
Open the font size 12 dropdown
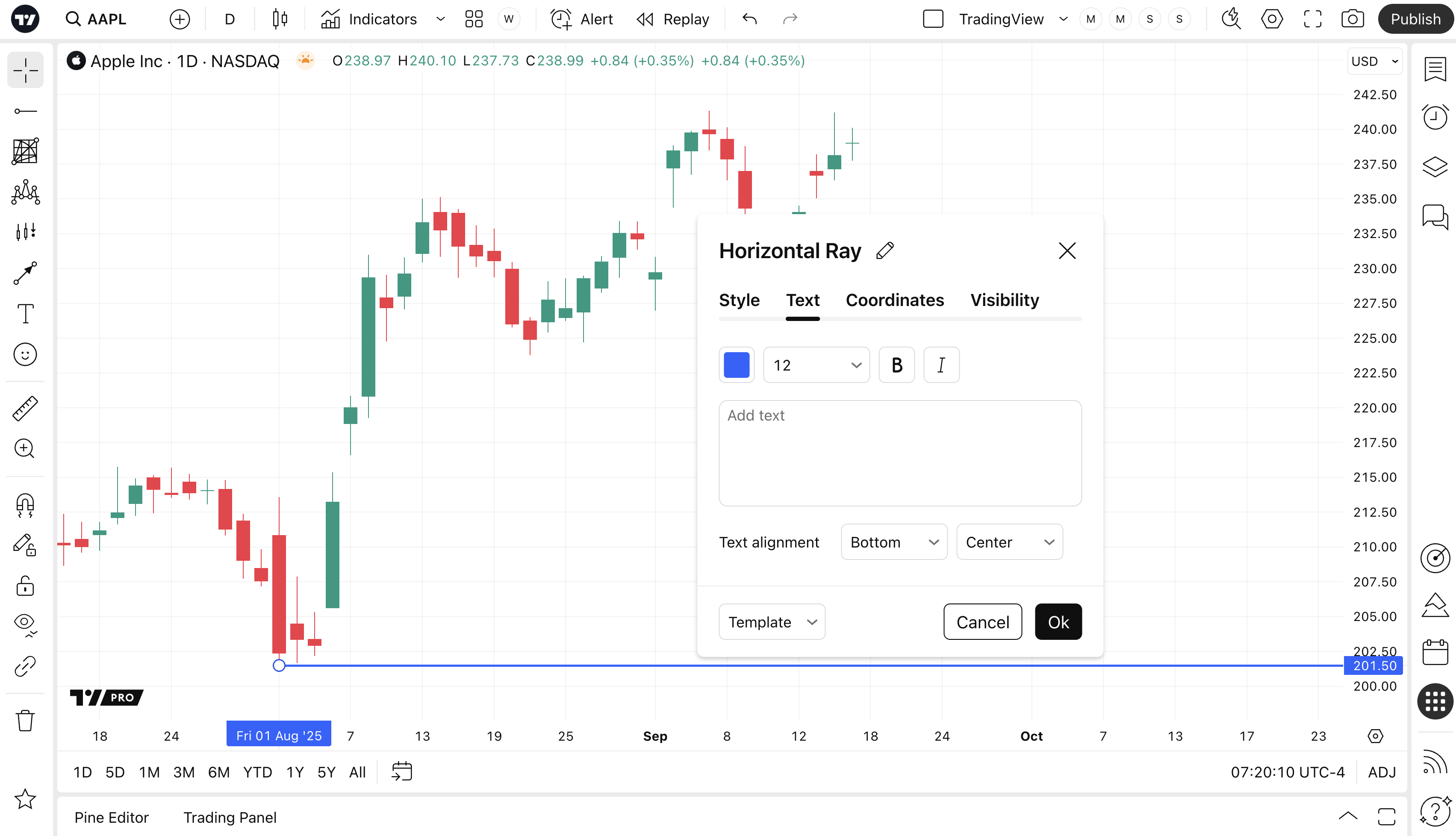pos(816,365)
